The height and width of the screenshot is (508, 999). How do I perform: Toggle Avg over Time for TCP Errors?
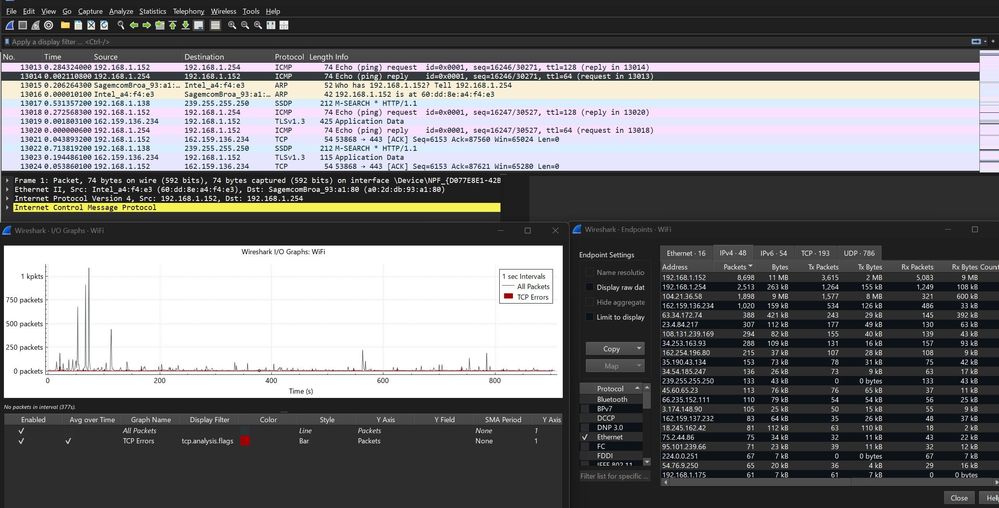pyautogui.click(x=68, y=440)
